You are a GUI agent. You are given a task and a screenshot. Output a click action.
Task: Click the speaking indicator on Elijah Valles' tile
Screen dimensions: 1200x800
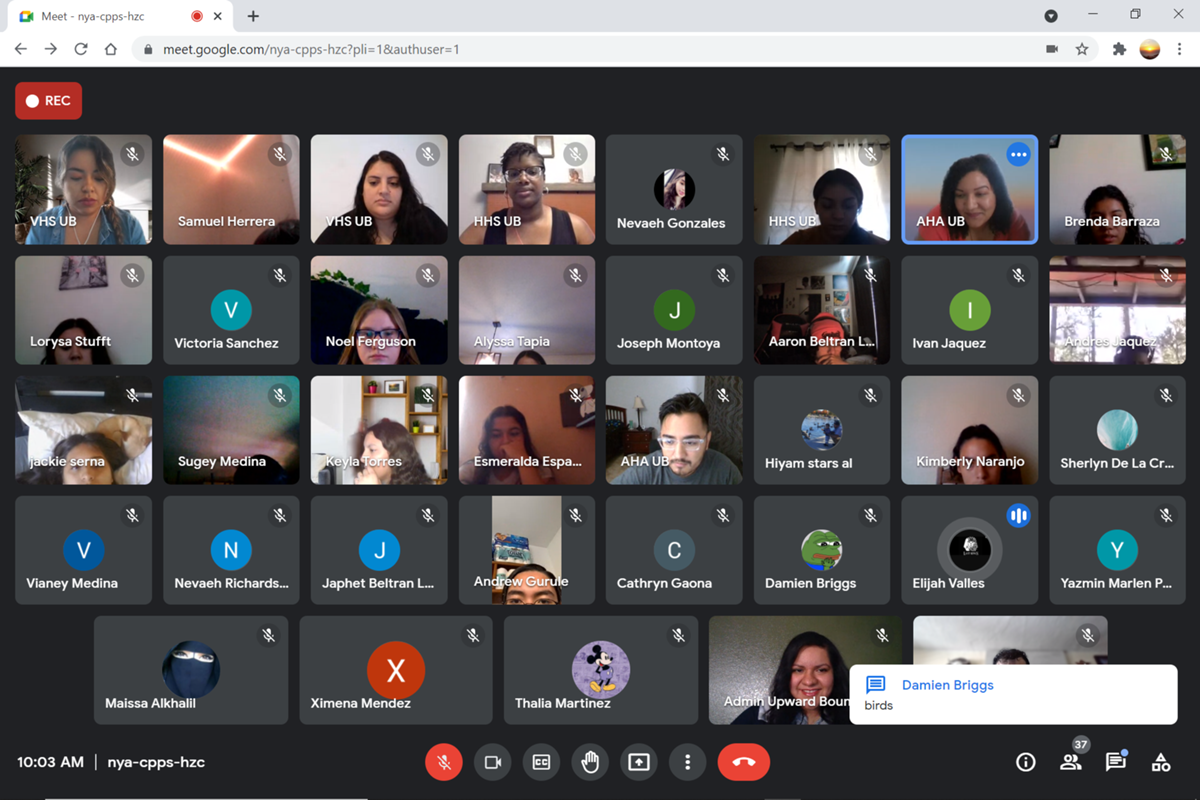[x=1018, y=515]
